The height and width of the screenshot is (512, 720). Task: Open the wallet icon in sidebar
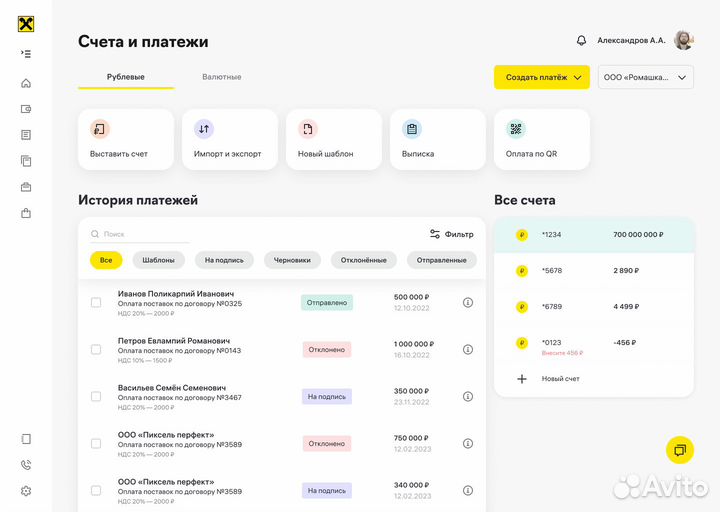[26, 109]
